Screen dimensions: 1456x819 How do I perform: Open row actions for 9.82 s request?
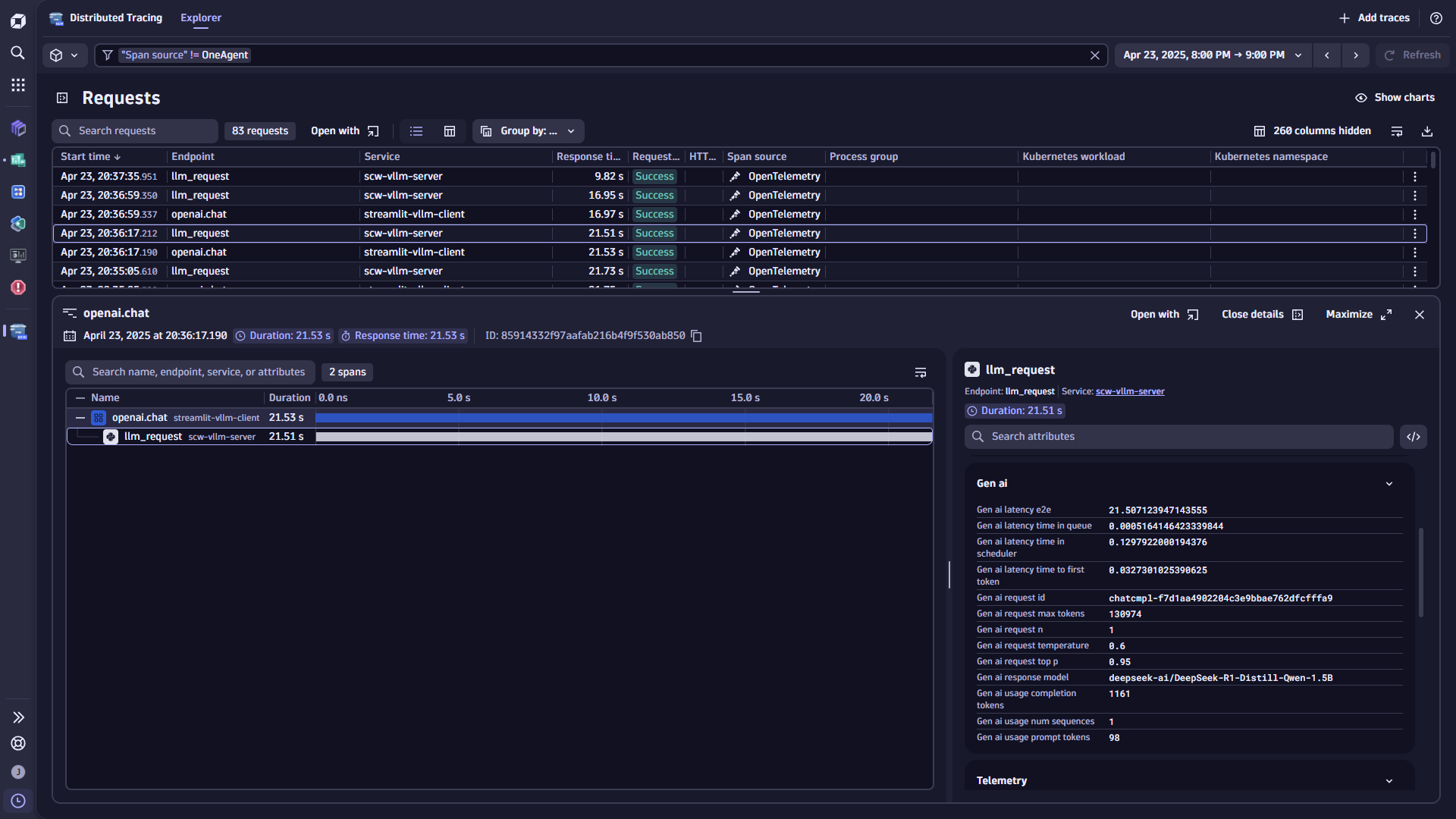click(x=1415, y=177)
